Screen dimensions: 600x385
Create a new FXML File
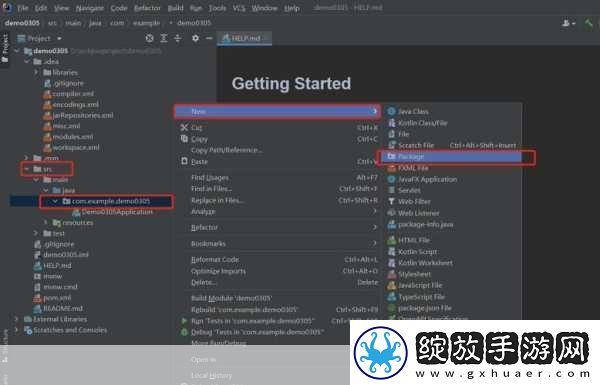pos(452,168)
